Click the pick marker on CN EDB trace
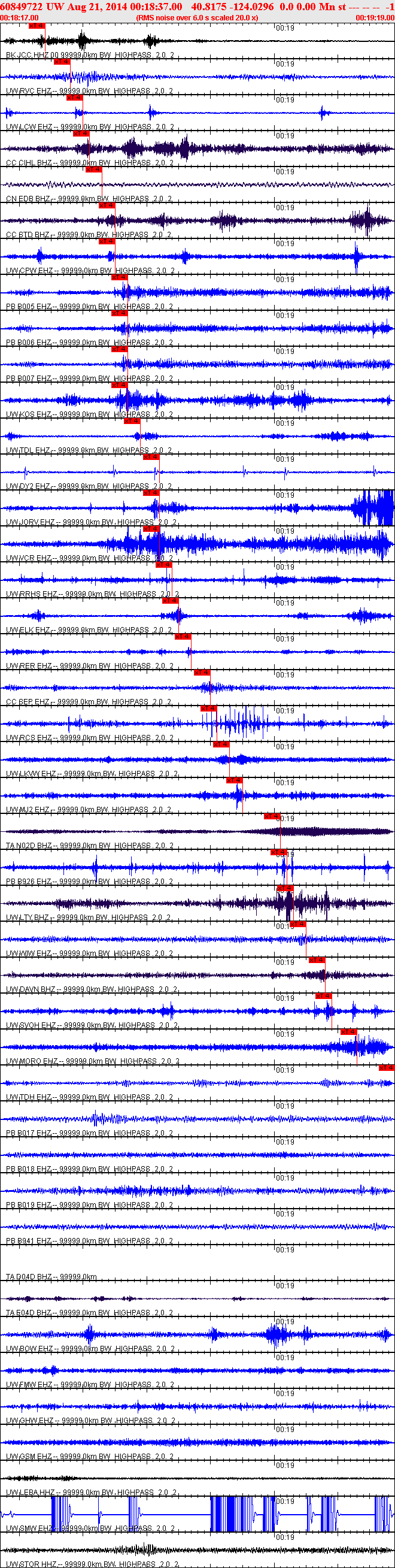395x1568 pixels. (93, 169)
